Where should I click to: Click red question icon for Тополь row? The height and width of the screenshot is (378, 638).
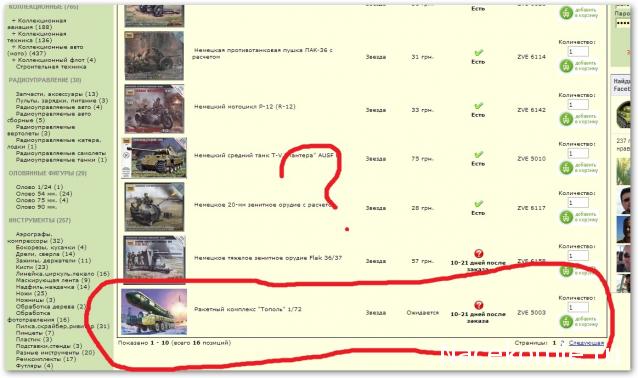coord(478,305)
